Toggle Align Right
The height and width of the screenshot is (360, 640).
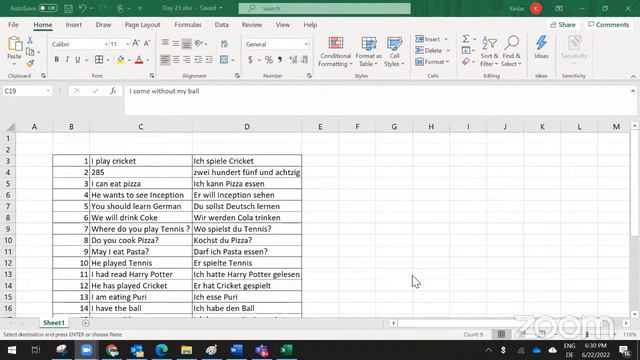(187, 60)
